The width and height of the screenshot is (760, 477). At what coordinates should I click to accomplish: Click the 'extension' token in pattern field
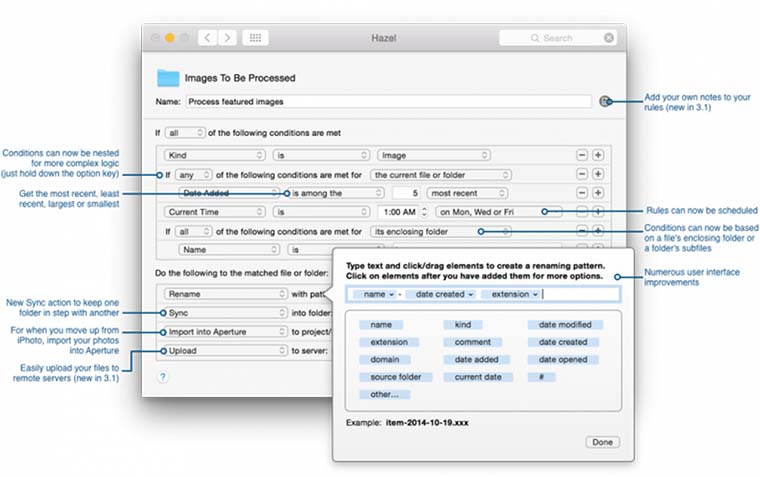[511, 294]
